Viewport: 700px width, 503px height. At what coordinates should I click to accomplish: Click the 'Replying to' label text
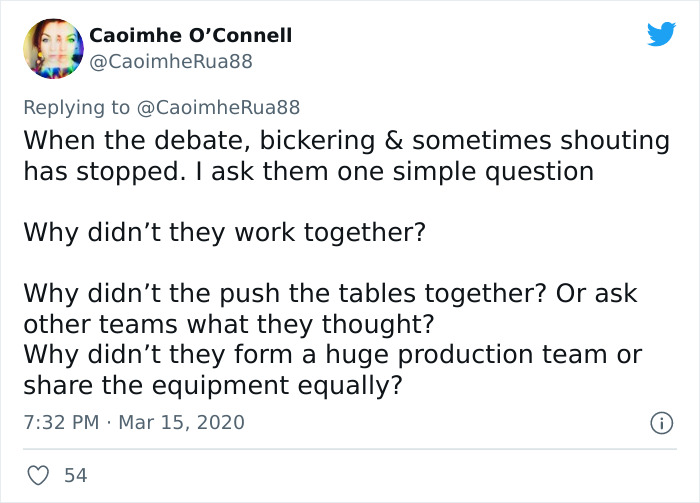coord(75,106)
